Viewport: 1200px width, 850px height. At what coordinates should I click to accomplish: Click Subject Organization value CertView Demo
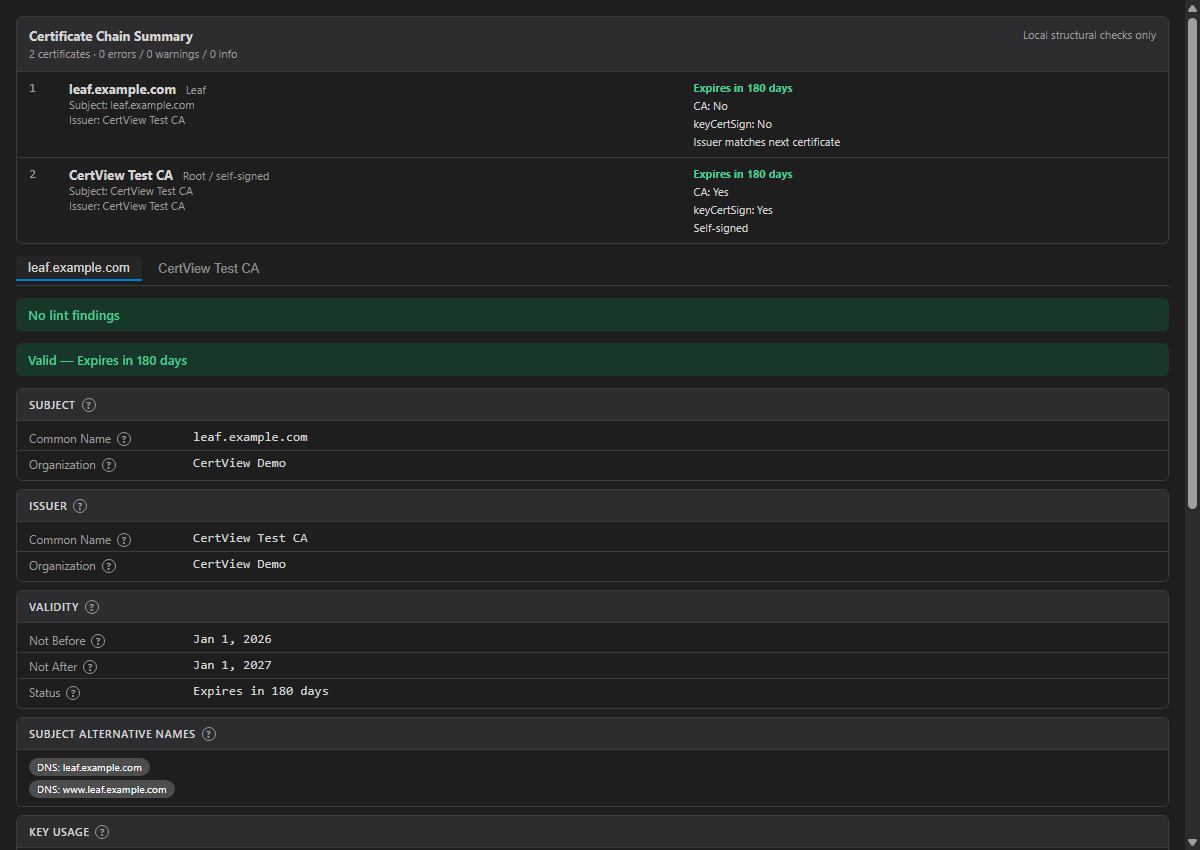[239, 463]
